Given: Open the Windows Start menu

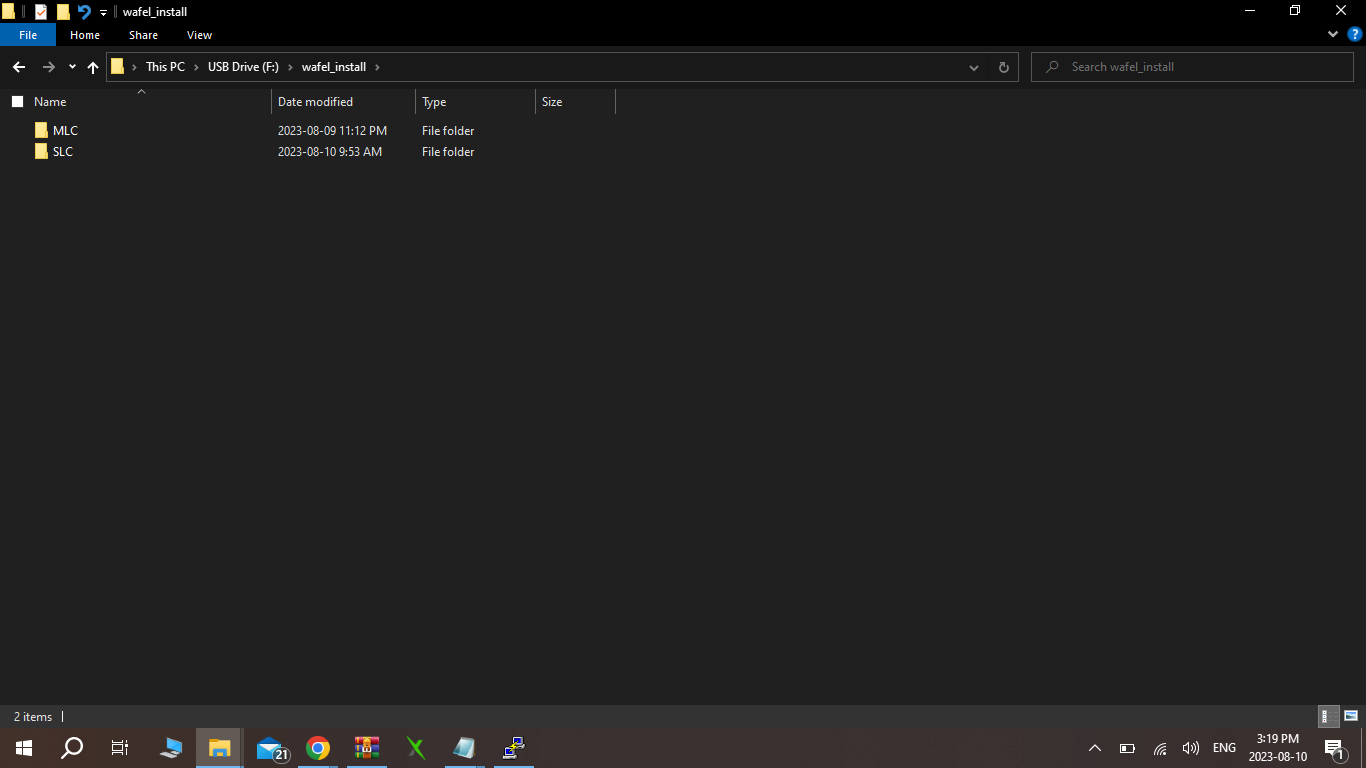Looking at the screenshot, I should point(24,748).
